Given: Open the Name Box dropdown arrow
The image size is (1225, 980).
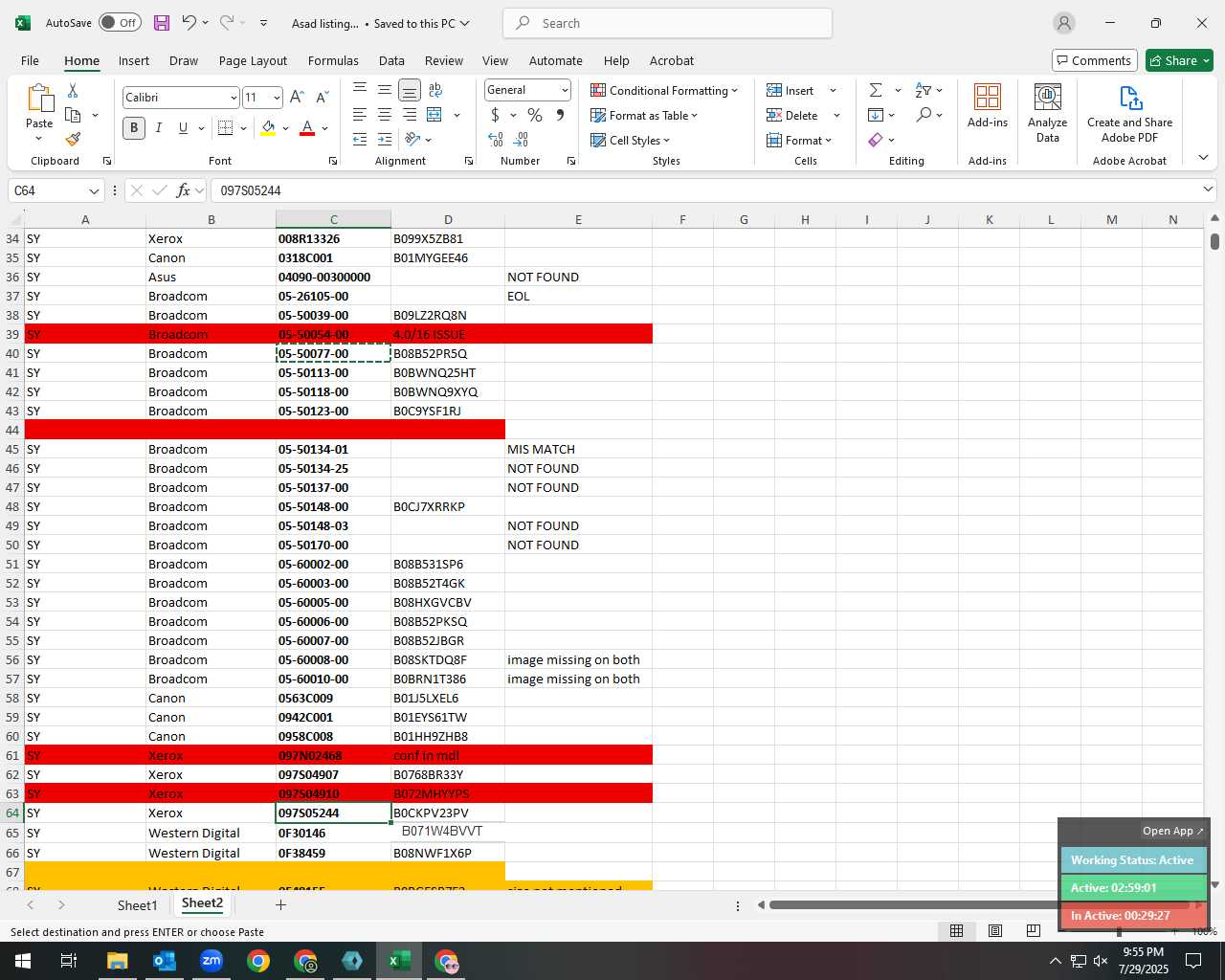Looking at the screenshot, I should pyautogui.click(x=94, y=190).
